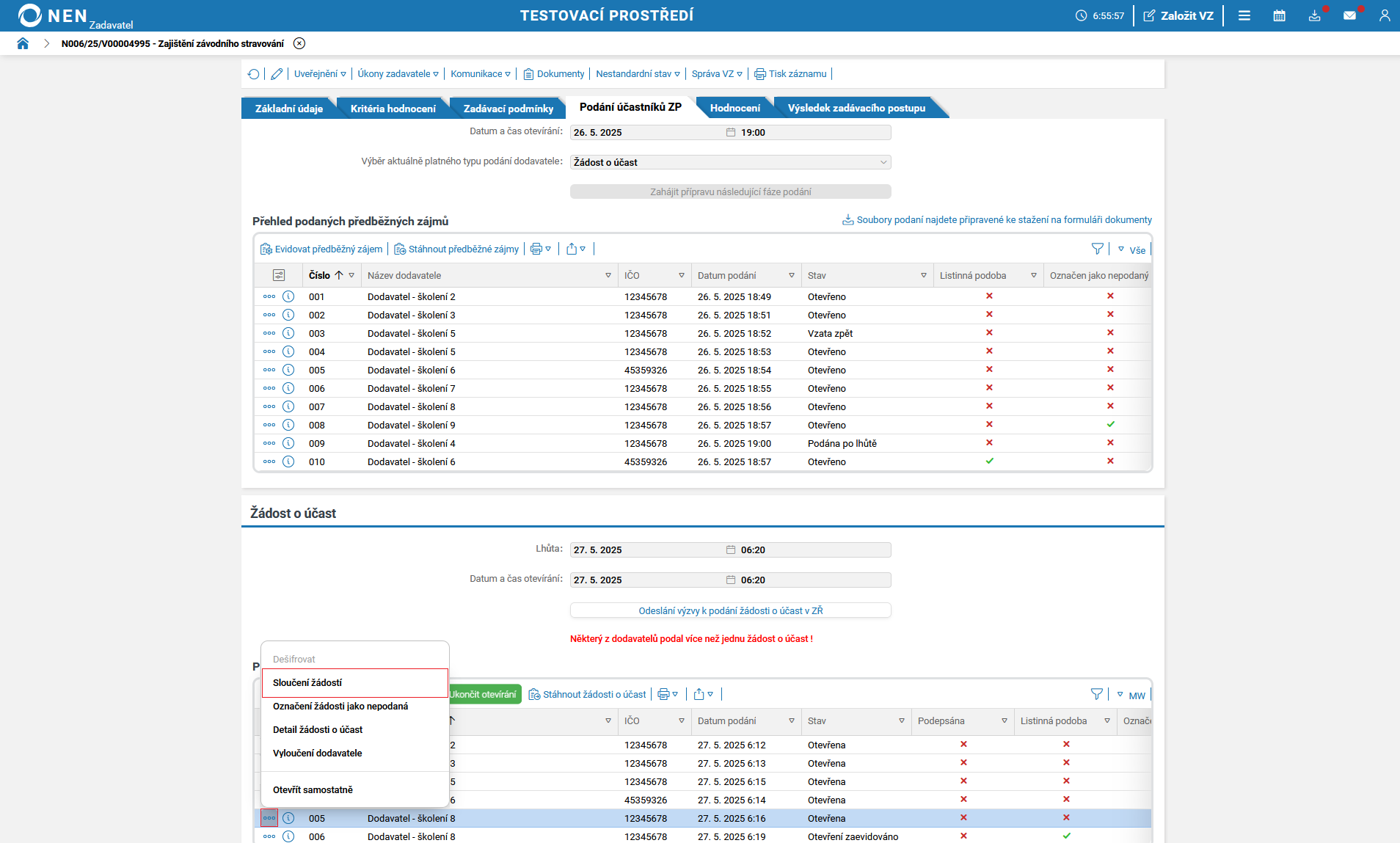Open column settings icon in table header
Screen dimensions: 1400x843
(x=279, y=275)
